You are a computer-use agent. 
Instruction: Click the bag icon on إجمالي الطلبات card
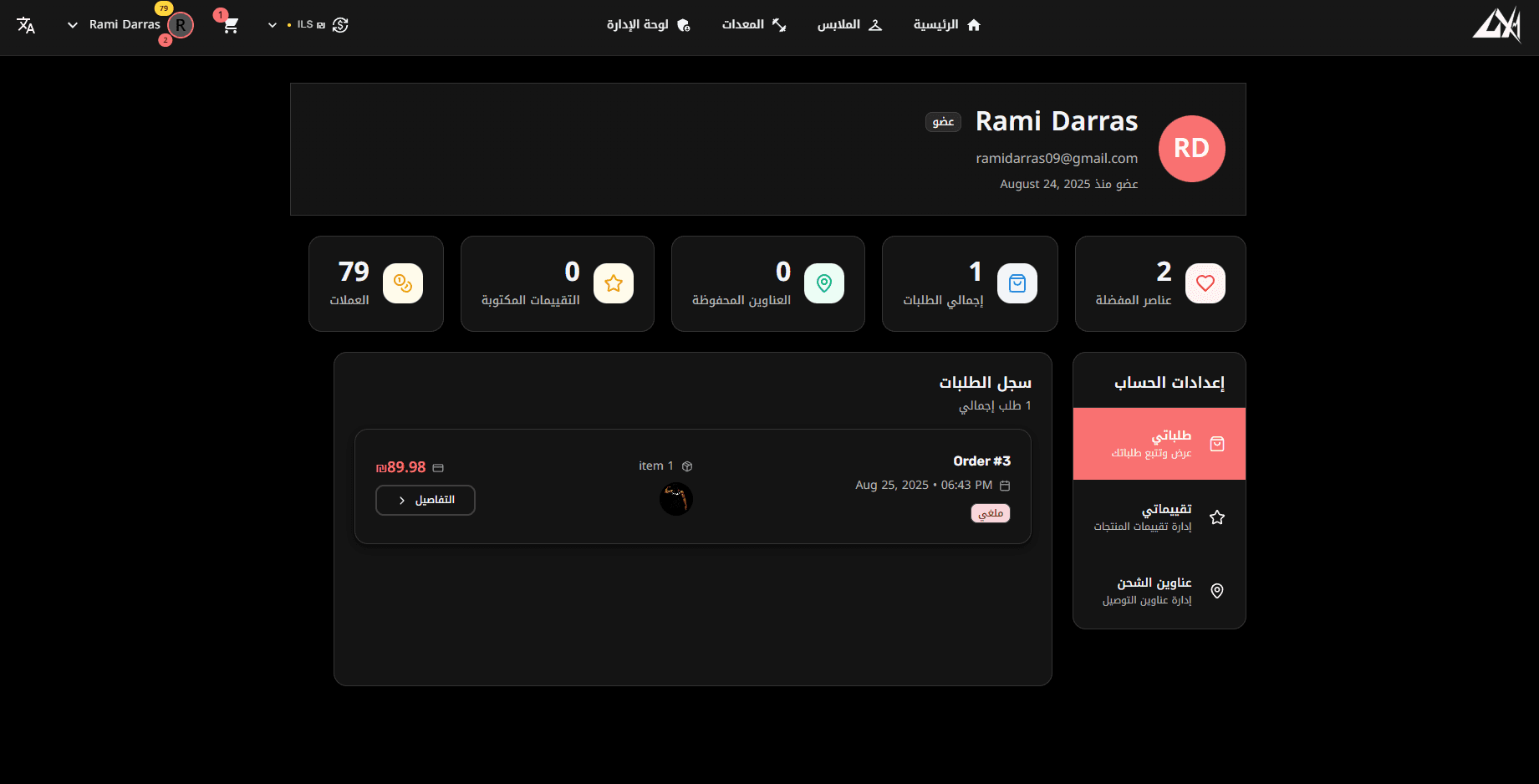pos(1017,283)
